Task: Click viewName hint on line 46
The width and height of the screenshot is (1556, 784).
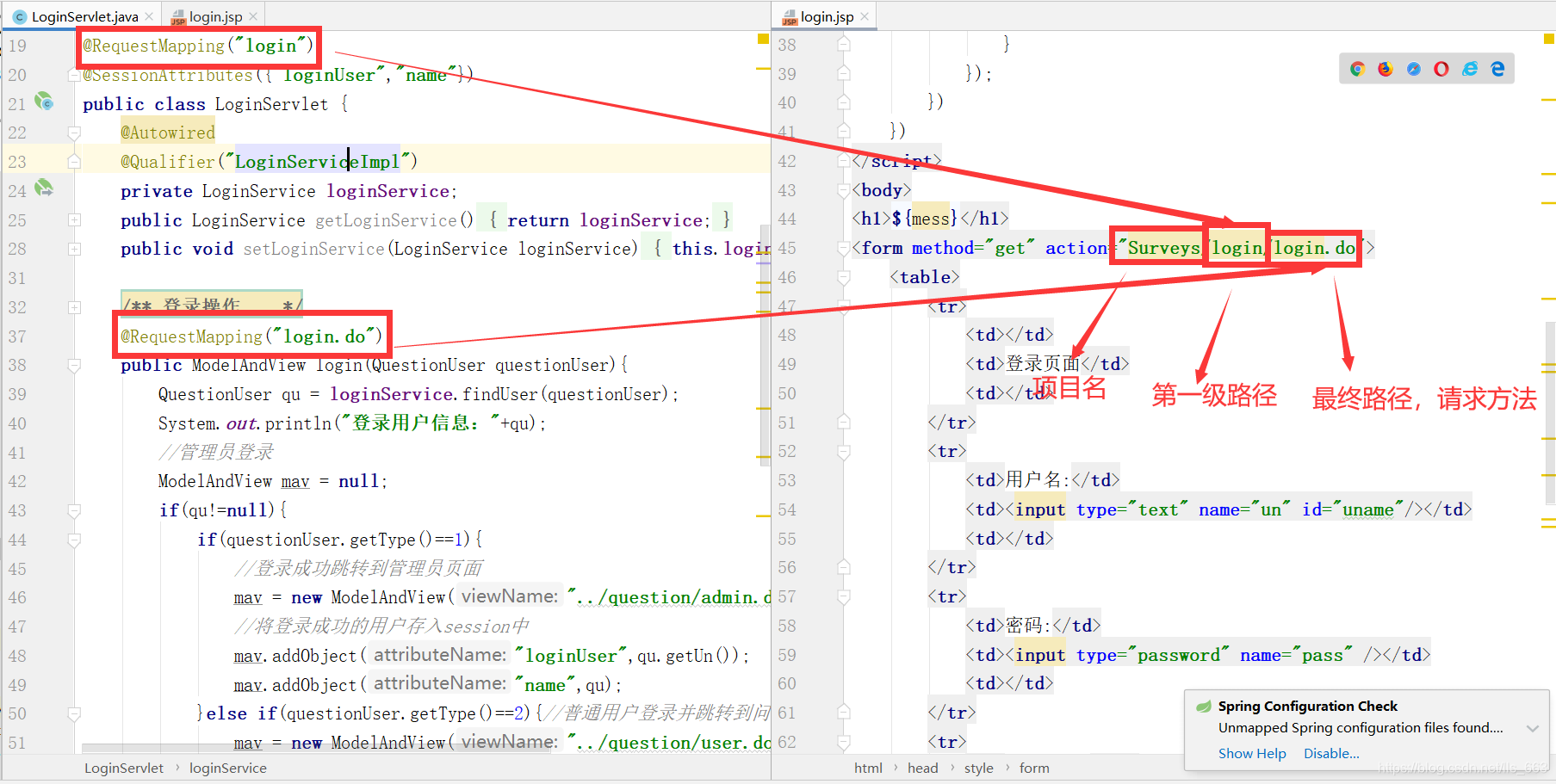Action: [x=509, y=596]
